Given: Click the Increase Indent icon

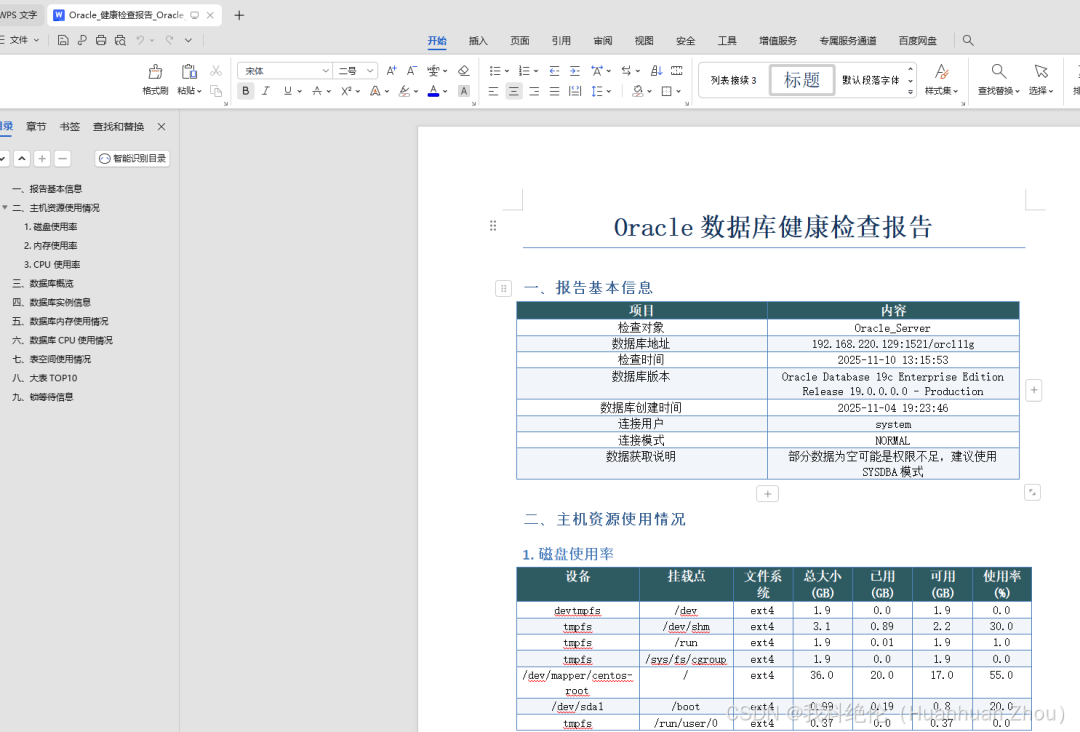Looking at the screenshot, I should pos(575,71).
